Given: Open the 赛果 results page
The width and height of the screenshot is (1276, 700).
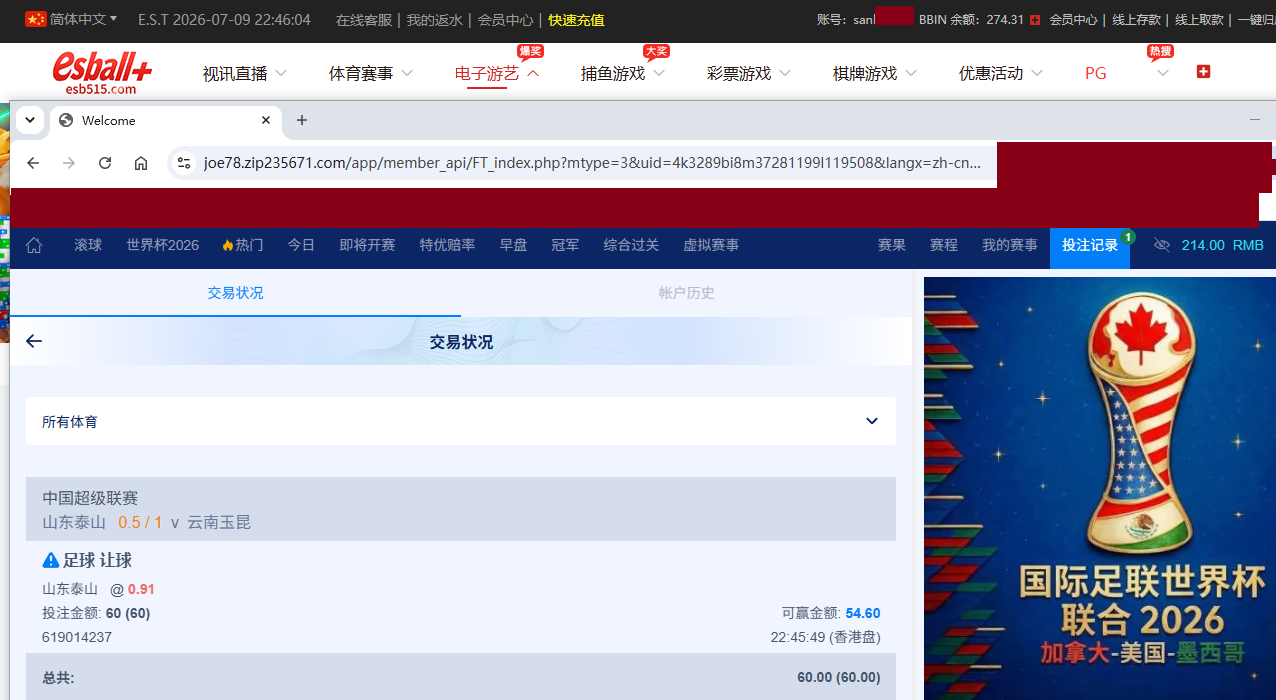Looking at the screenshot, I should click(892, 245).
